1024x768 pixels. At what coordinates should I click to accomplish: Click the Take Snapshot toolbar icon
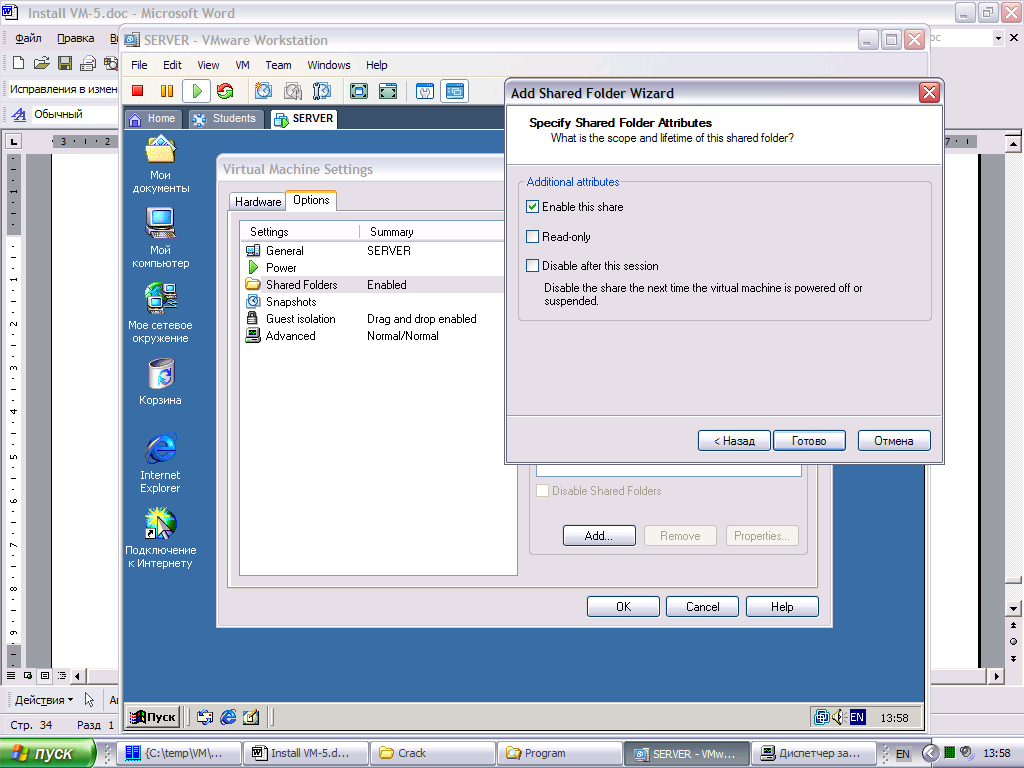click(x=263, y=91)
